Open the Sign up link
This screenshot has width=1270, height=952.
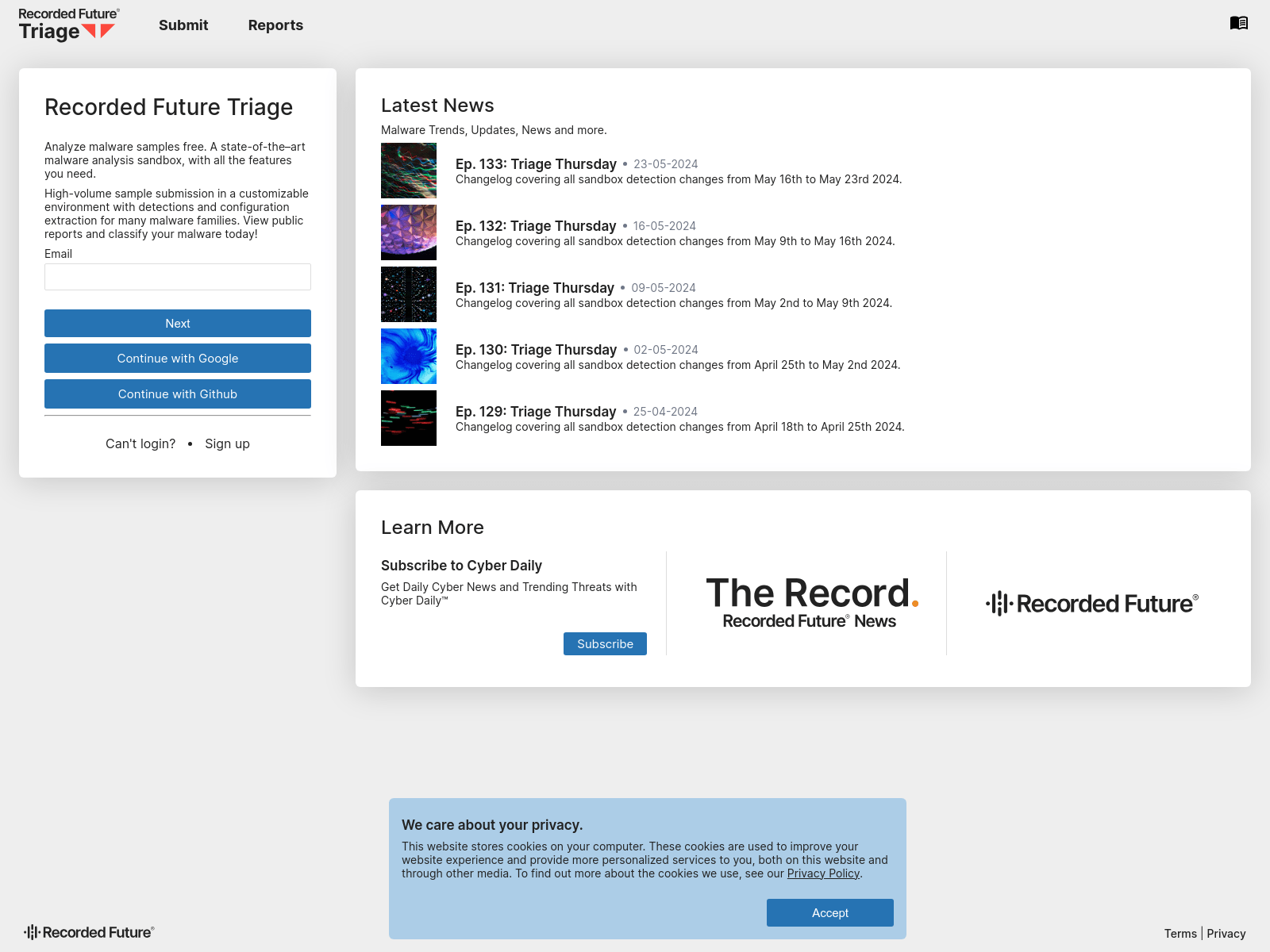click(227, 443)
